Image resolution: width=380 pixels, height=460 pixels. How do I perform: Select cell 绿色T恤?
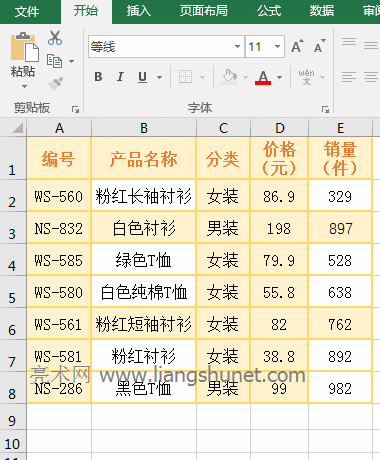(144, 260)
